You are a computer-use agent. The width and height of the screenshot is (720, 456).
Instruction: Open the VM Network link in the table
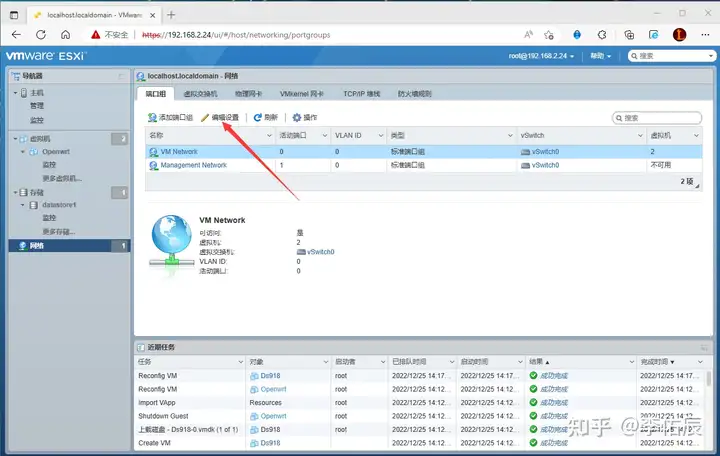point(179,152)
